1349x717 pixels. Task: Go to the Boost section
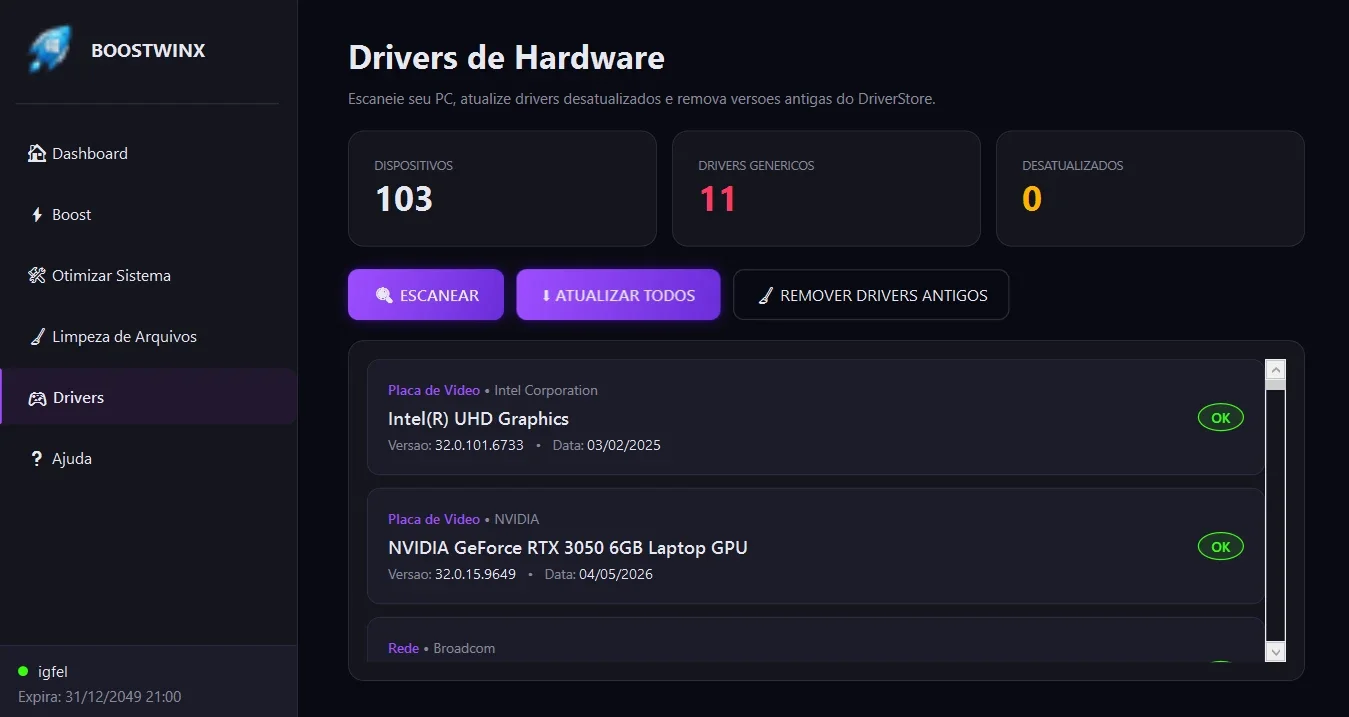148,214
